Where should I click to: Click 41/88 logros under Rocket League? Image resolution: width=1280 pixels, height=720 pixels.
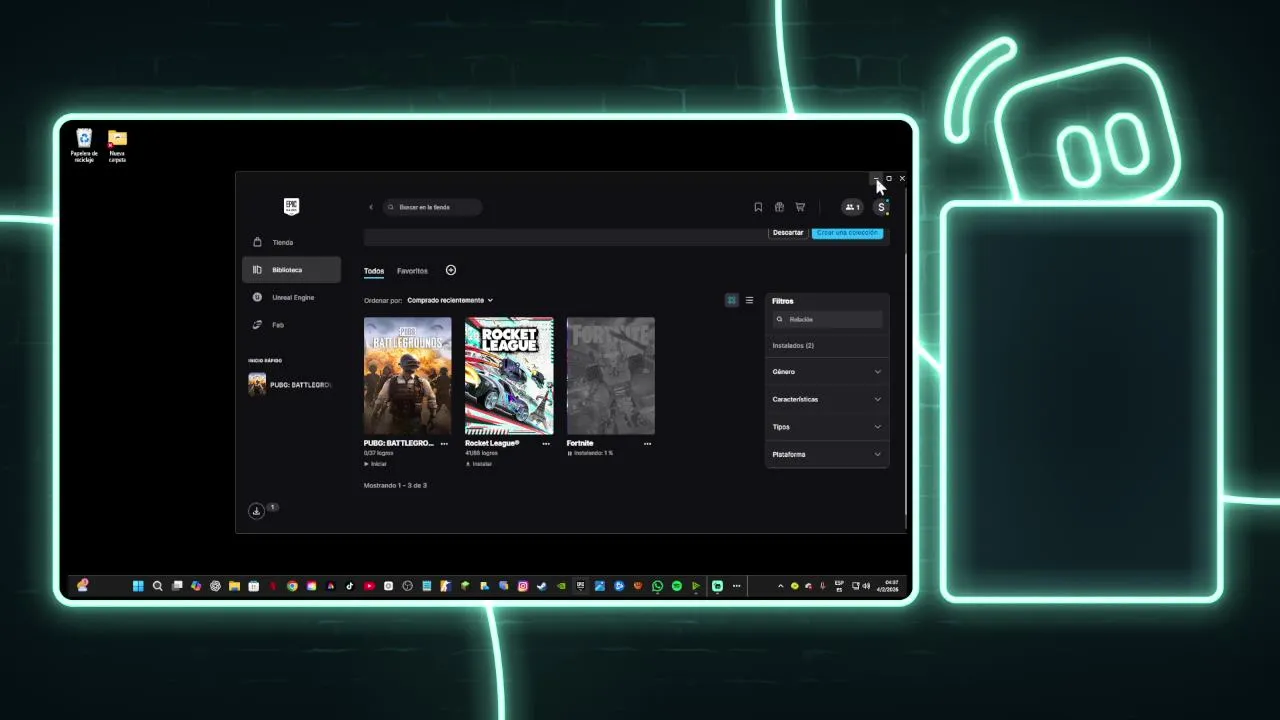481,453
